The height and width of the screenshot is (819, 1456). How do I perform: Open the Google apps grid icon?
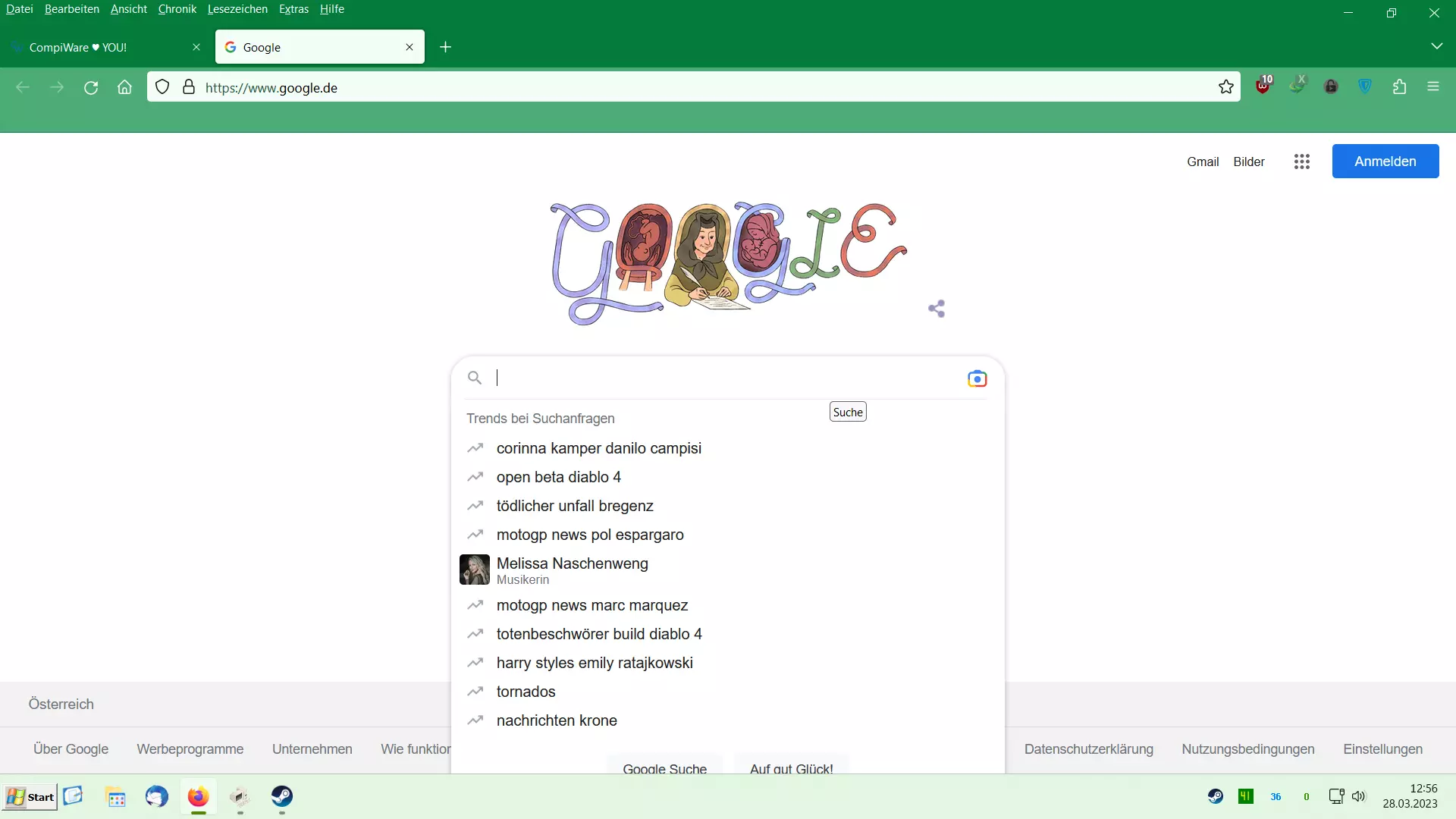[1302, 162]
